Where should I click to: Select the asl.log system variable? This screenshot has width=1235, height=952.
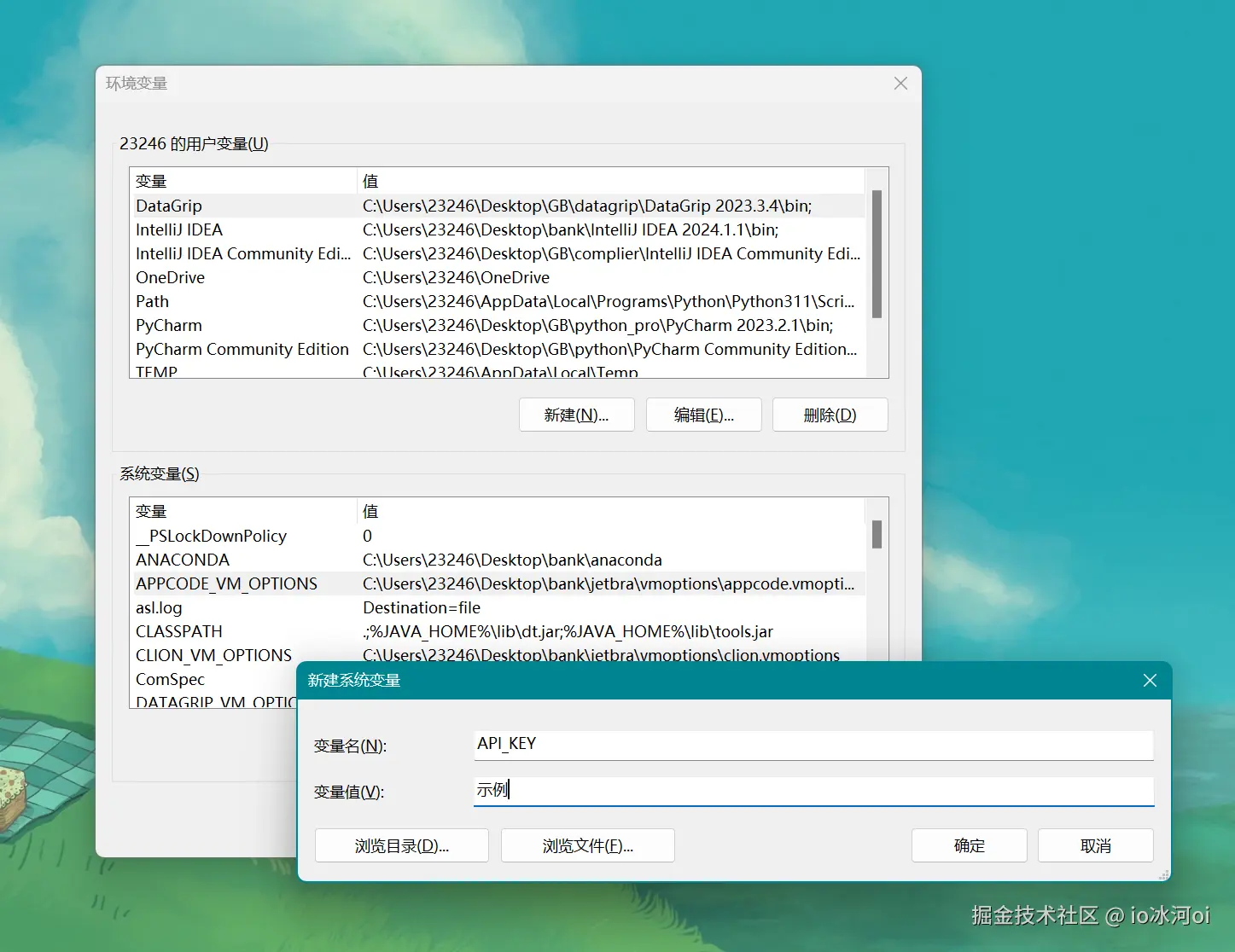pyautogui.click(x=498, y=607)
